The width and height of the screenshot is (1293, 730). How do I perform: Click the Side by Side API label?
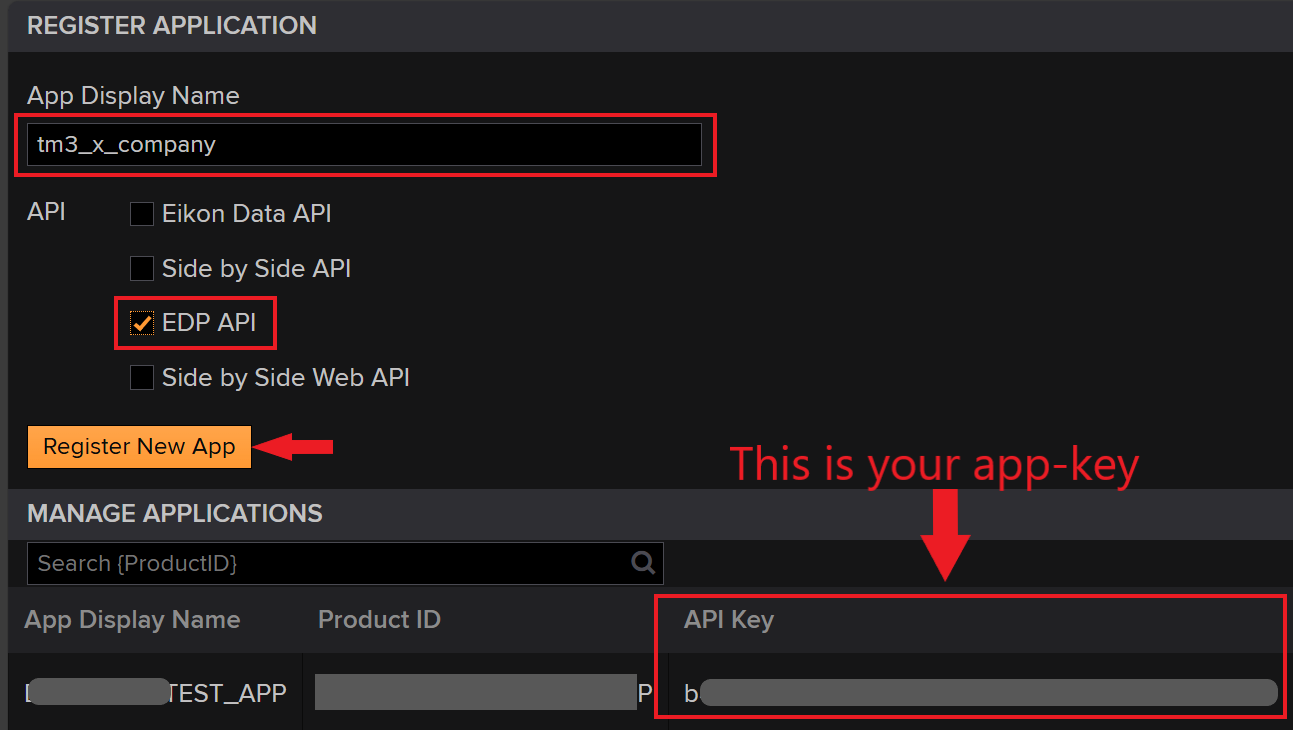point(257,268)
